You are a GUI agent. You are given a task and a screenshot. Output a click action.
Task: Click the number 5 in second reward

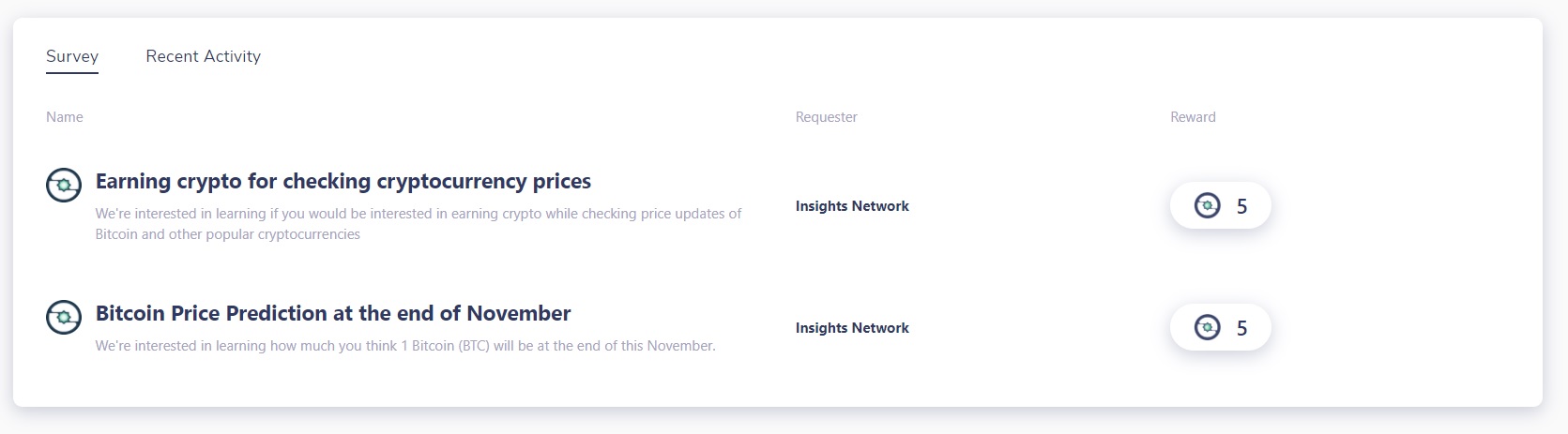[x=1241, y=328]
